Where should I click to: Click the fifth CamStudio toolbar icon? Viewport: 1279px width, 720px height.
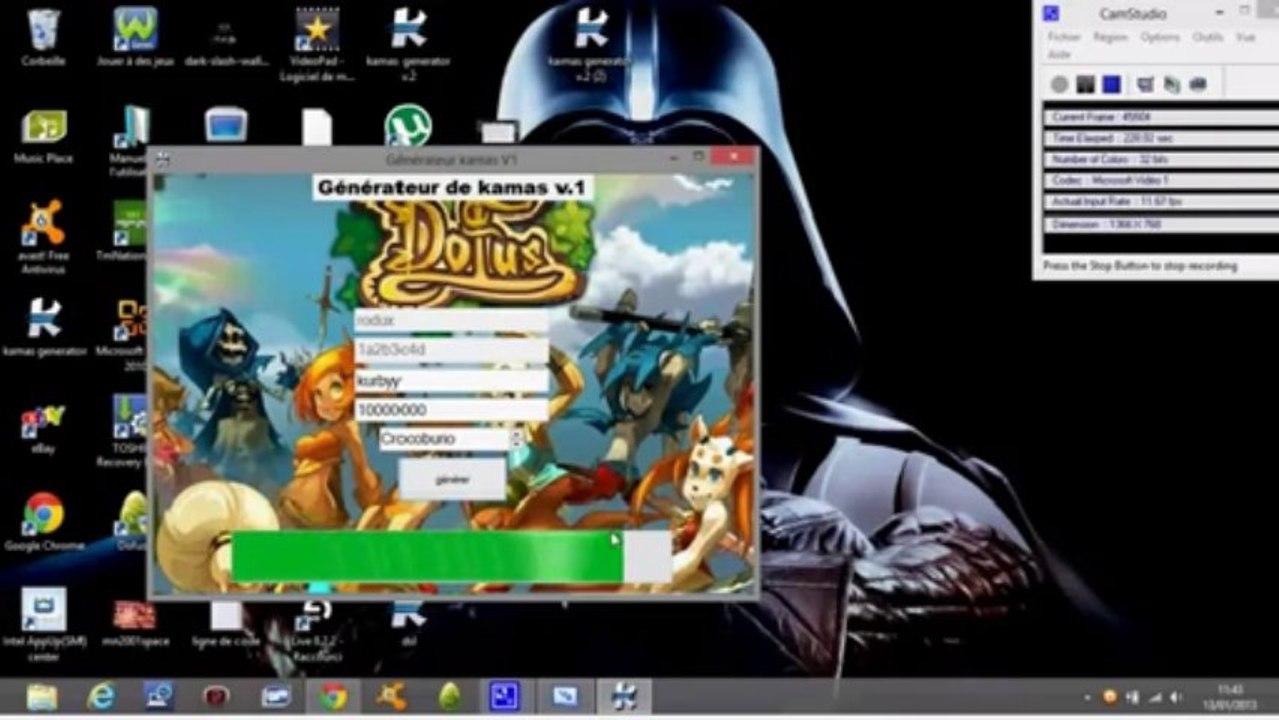(x=1171, y=84)
